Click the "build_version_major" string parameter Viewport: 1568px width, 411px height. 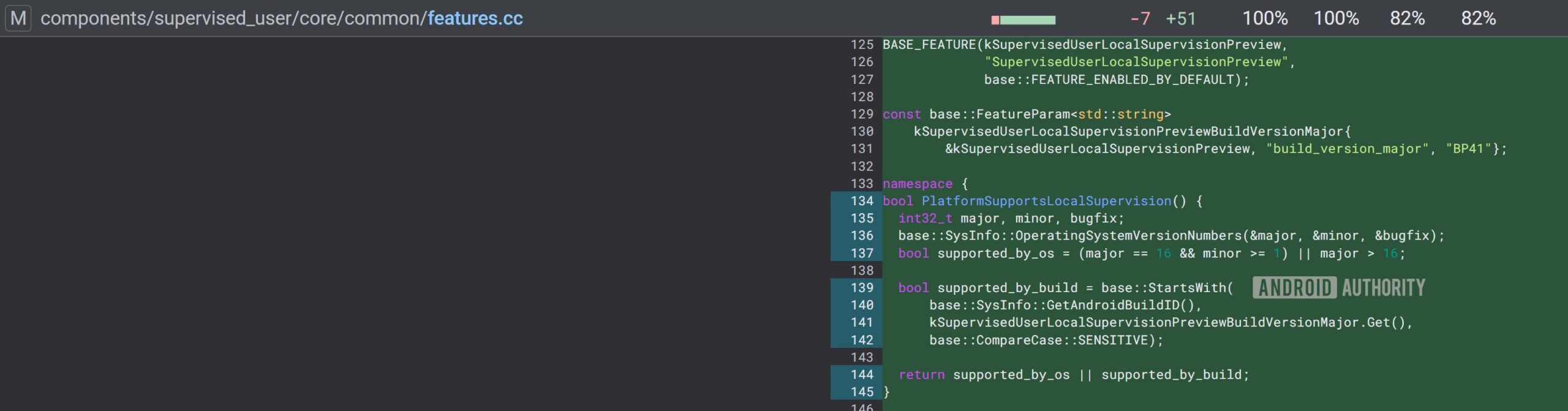coord(1347,149)
